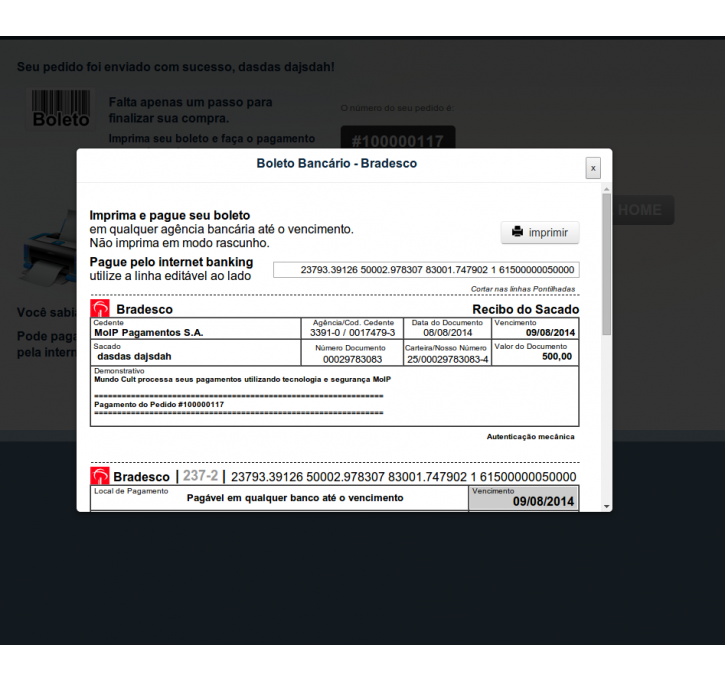Click large digitable line beside 237-2
The image size is (725, 680).
[403, 477]
